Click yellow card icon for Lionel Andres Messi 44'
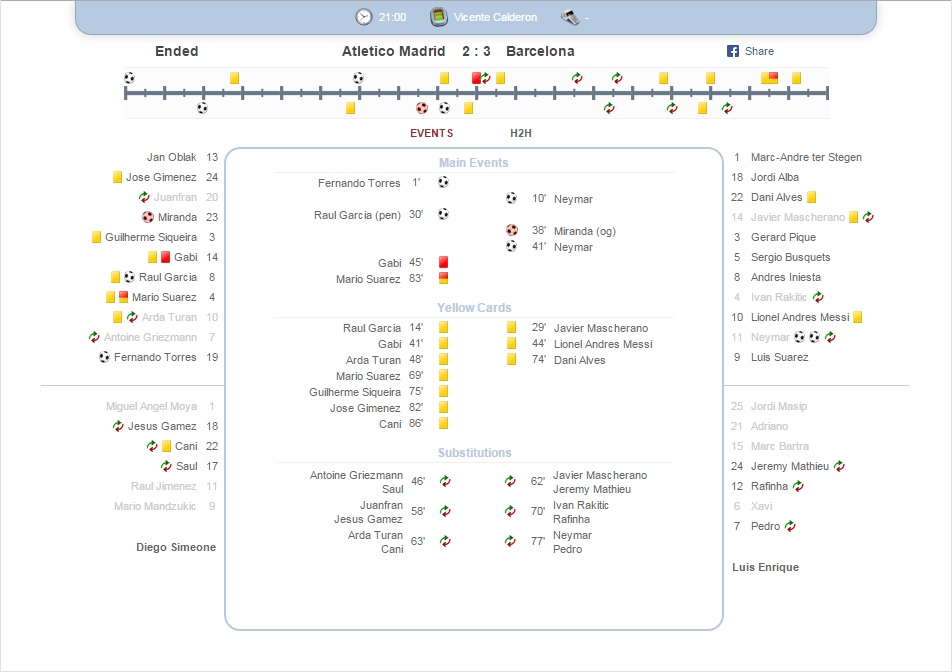The image size is (952, 672). tap(511, 343)
